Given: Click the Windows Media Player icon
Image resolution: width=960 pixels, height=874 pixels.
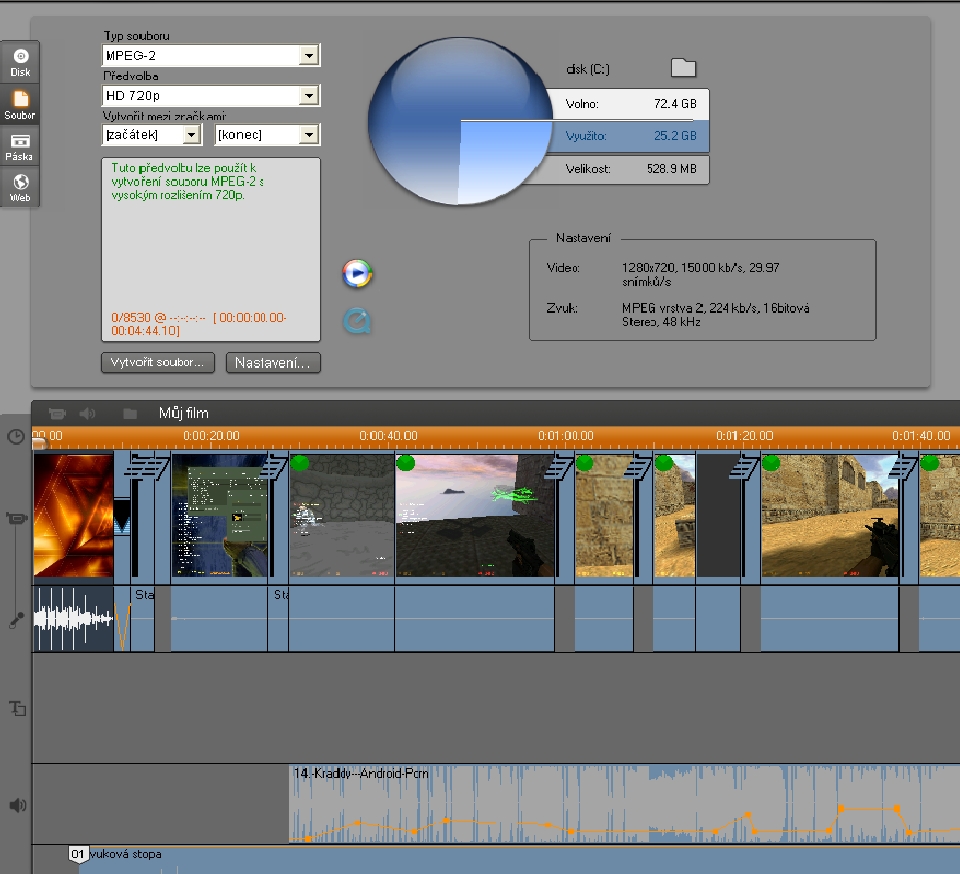Looking at the screenshot, I should tap(357, 273).
